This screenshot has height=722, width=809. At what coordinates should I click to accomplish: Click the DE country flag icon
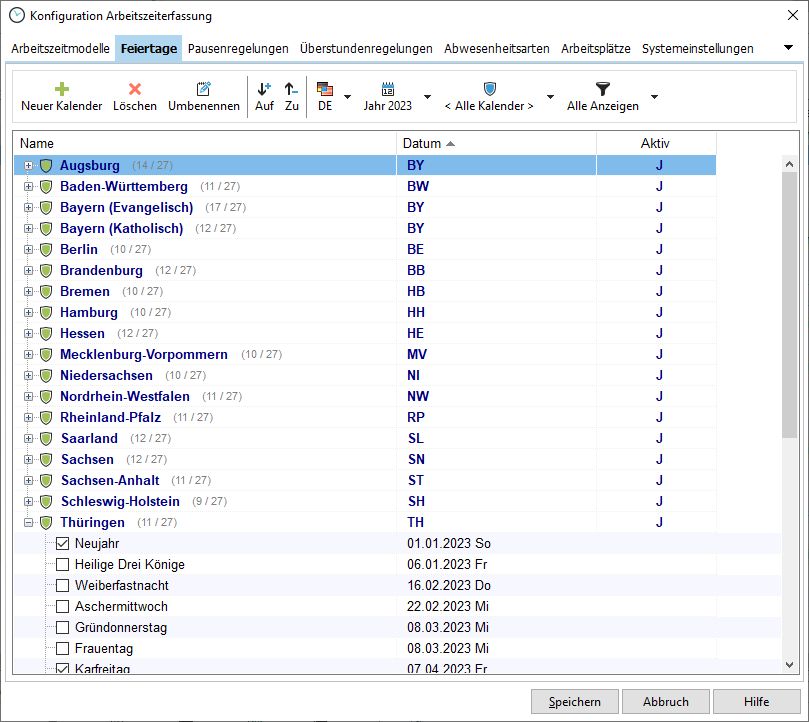[x=325, y=89]
